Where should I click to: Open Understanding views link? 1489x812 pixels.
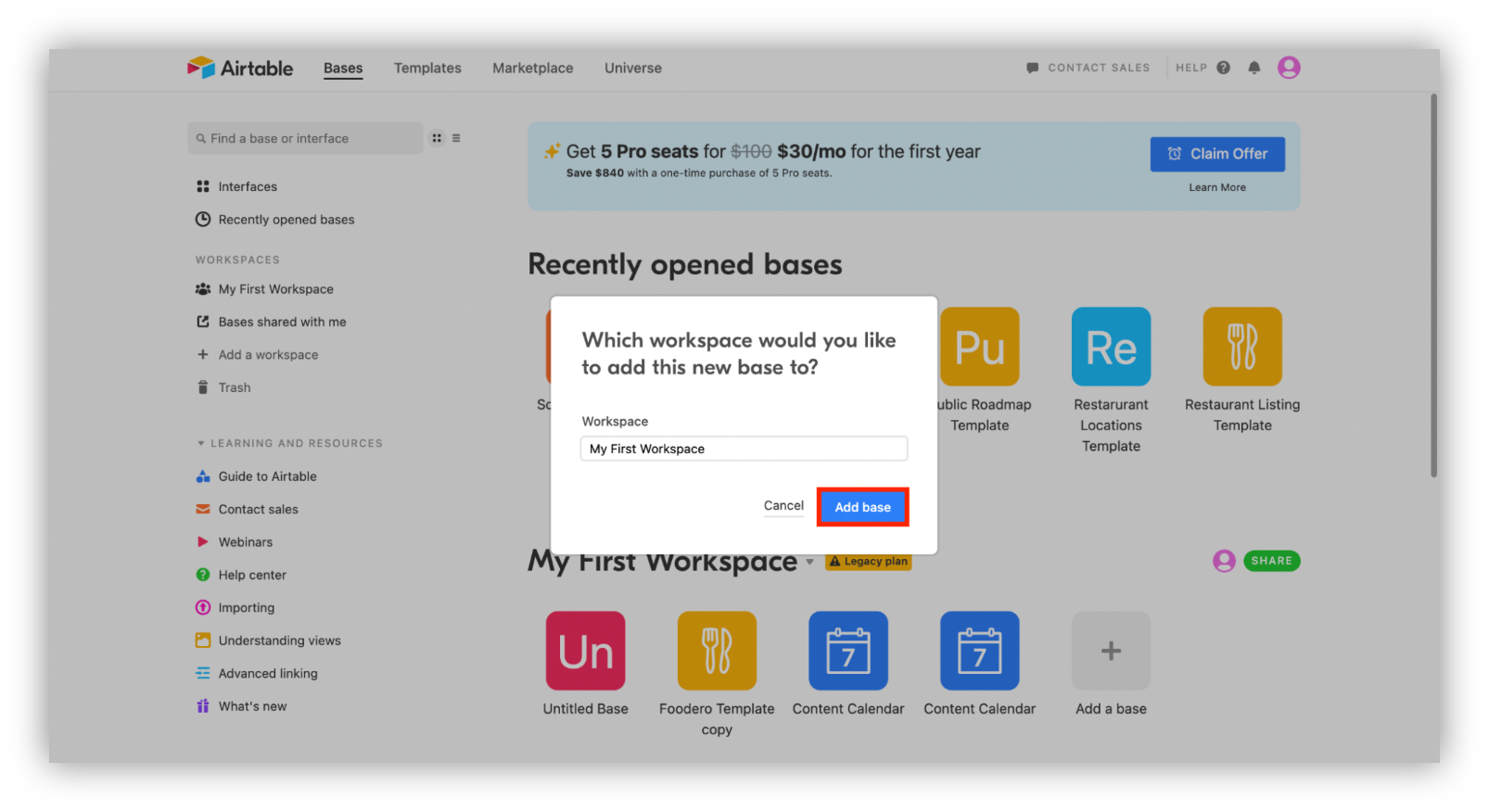pos(268,641)
